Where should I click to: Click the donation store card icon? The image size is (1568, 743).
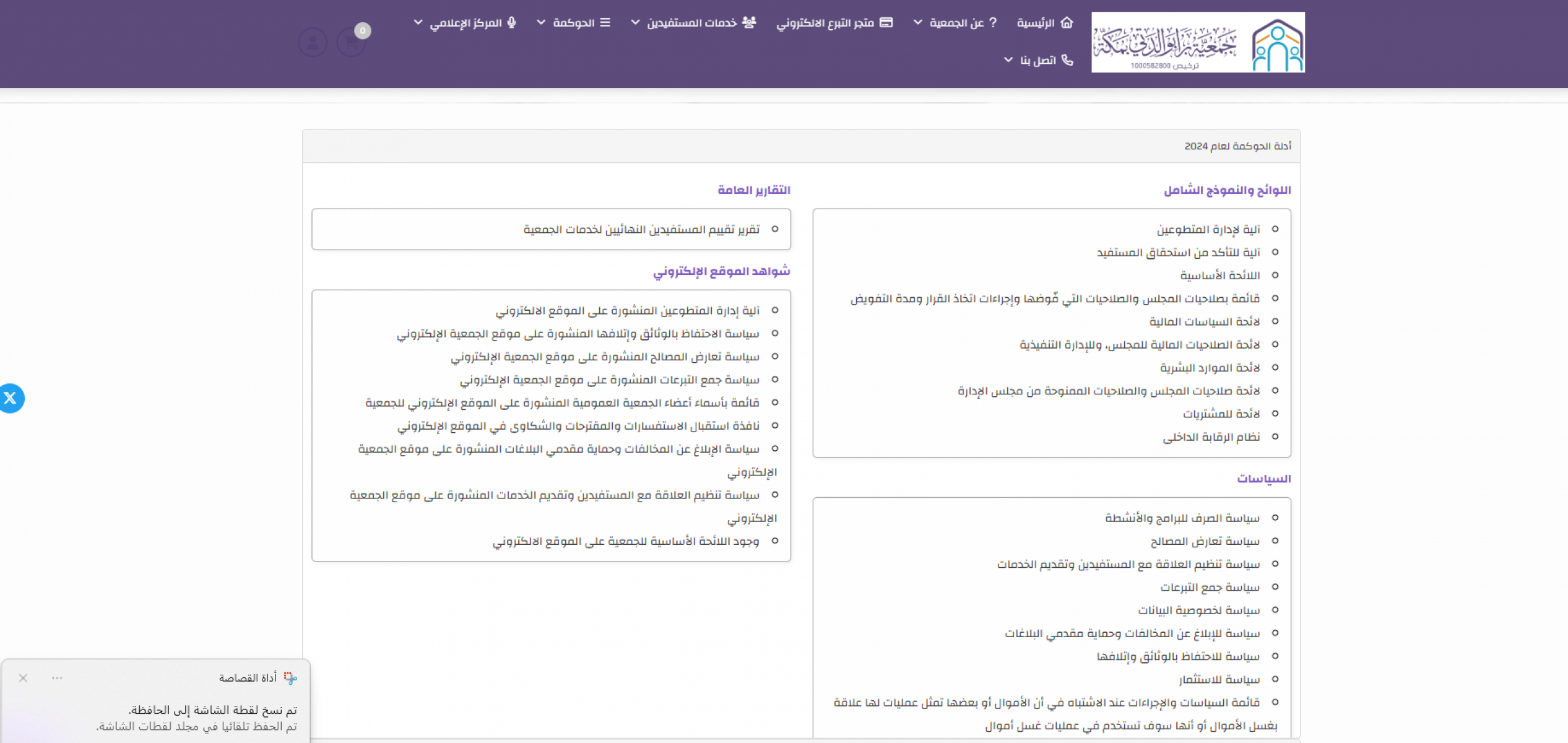[x=886, y=23]
